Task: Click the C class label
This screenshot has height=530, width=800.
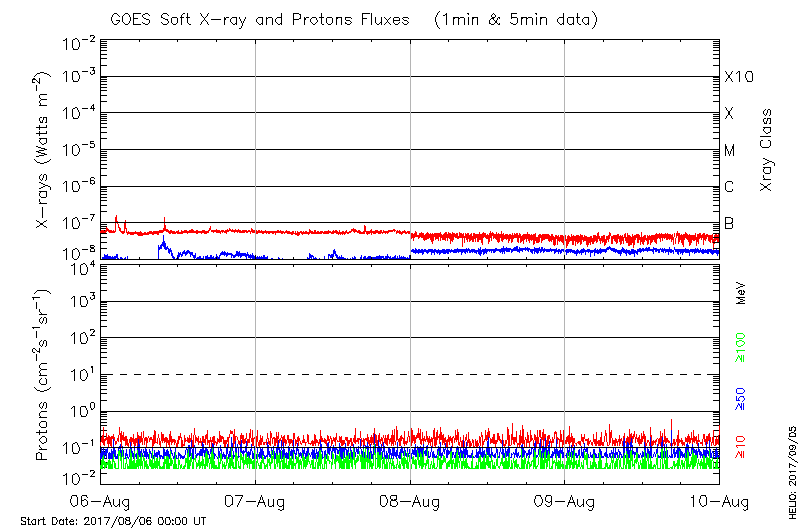Action: (x=730, y=187)
